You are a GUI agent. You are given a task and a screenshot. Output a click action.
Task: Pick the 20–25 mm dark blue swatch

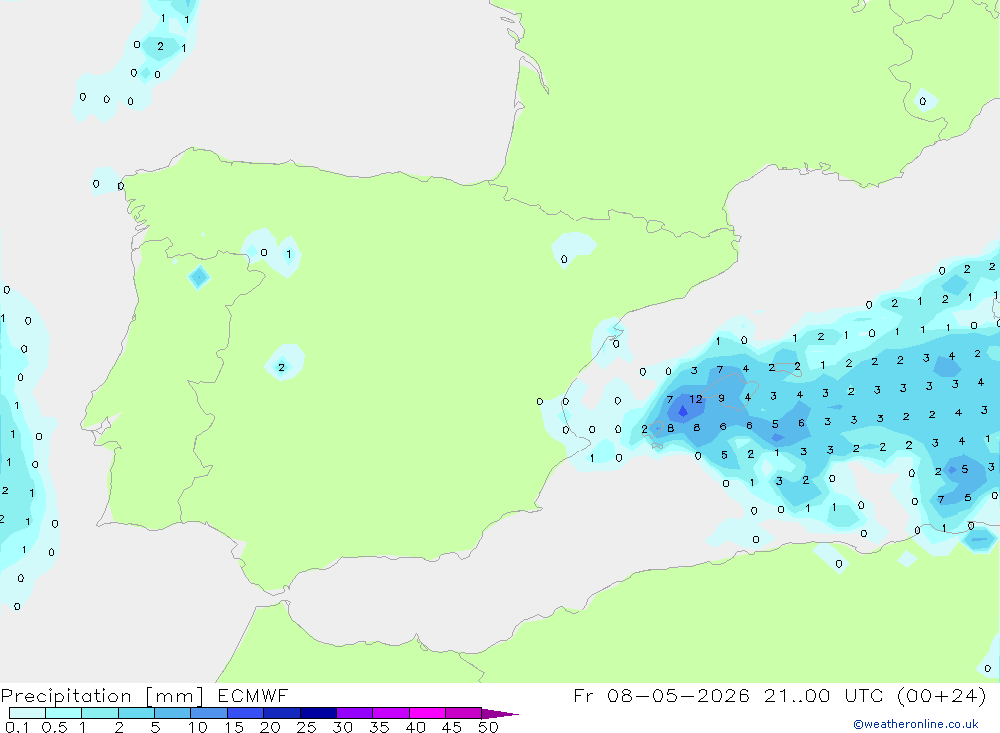tap(282, 713)
